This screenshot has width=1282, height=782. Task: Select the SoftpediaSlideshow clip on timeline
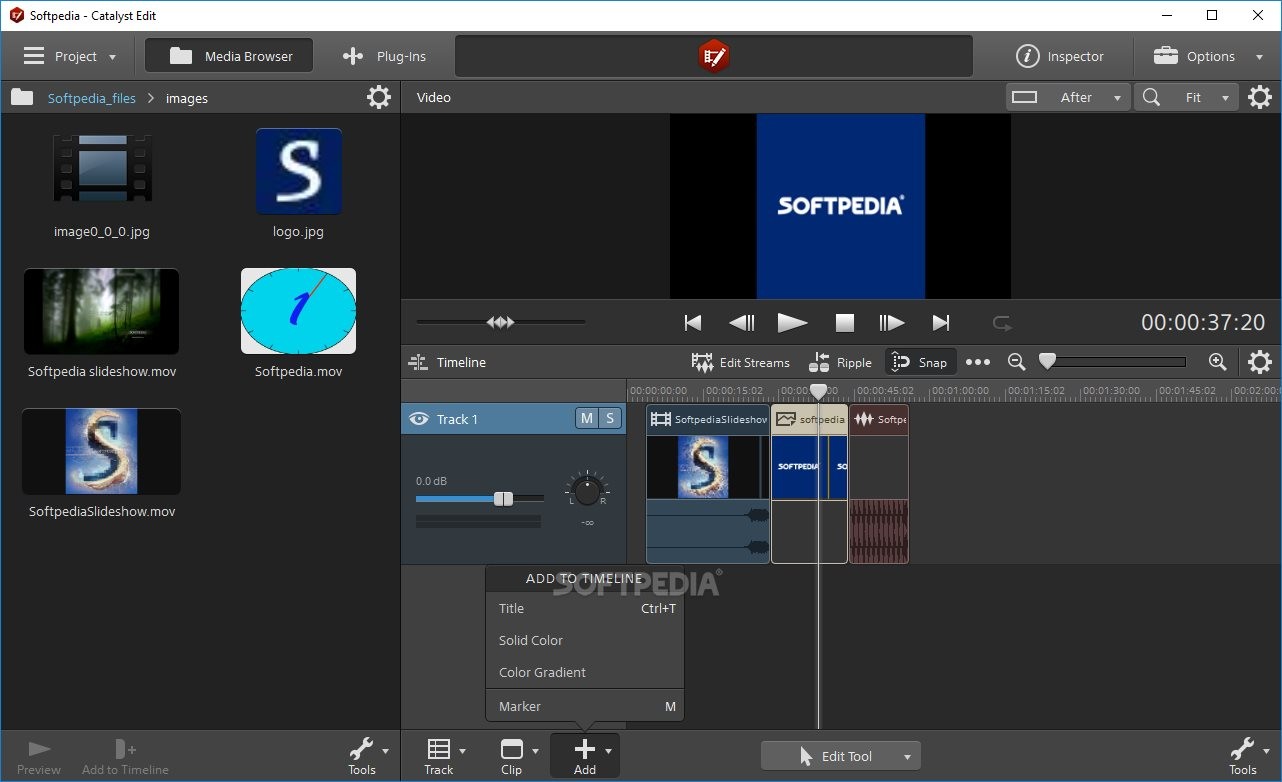[708, 484]
